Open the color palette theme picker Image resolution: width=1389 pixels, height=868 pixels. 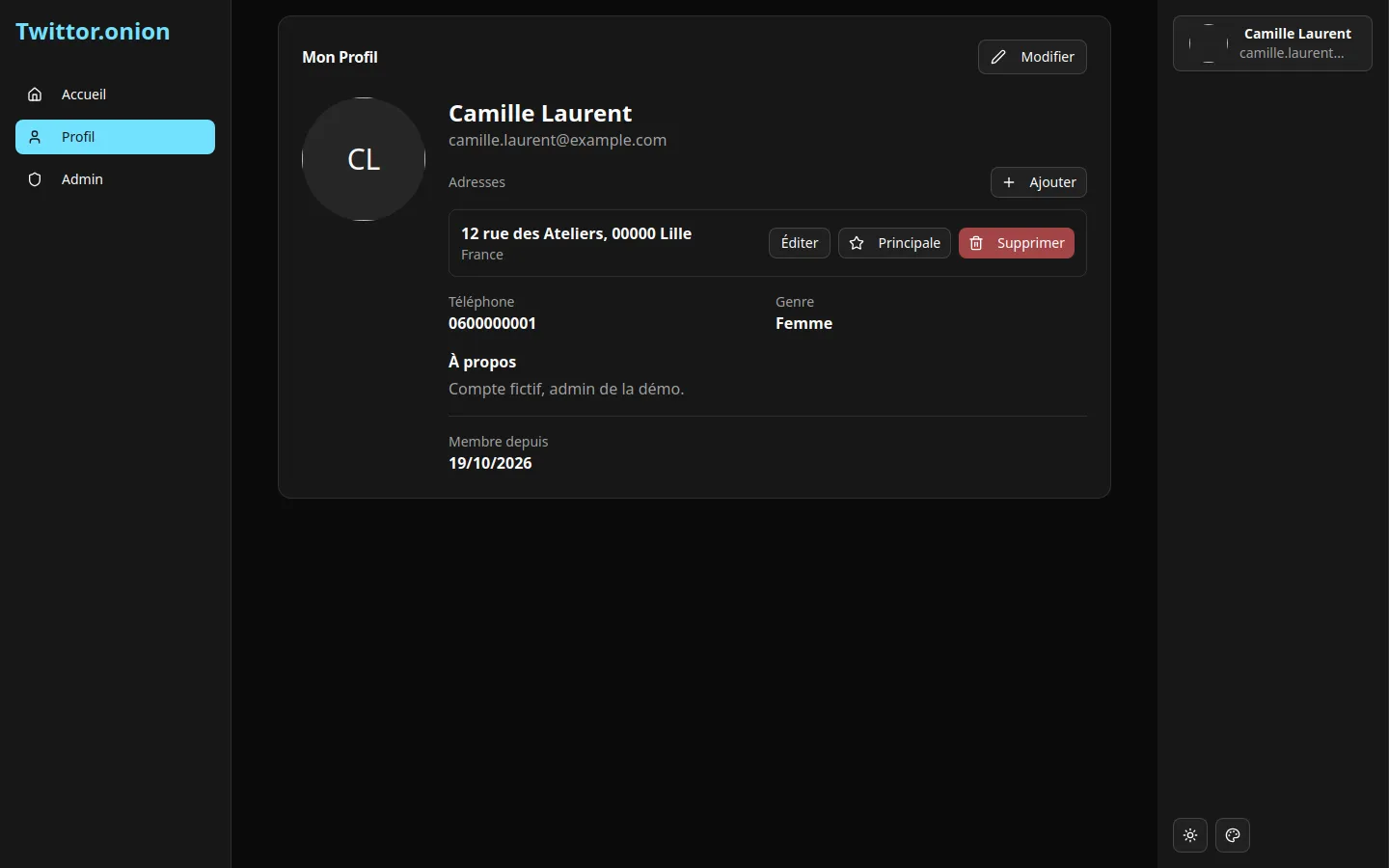pos(1233,835)
